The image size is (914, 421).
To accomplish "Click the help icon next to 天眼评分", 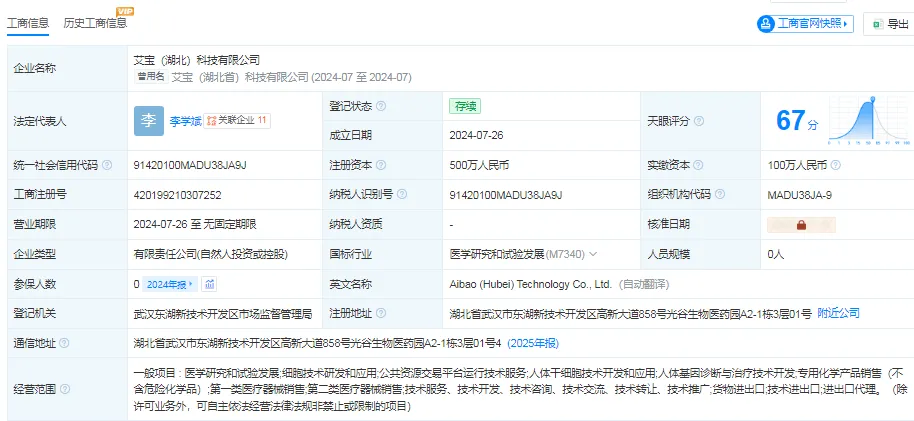I will point(699,121).
